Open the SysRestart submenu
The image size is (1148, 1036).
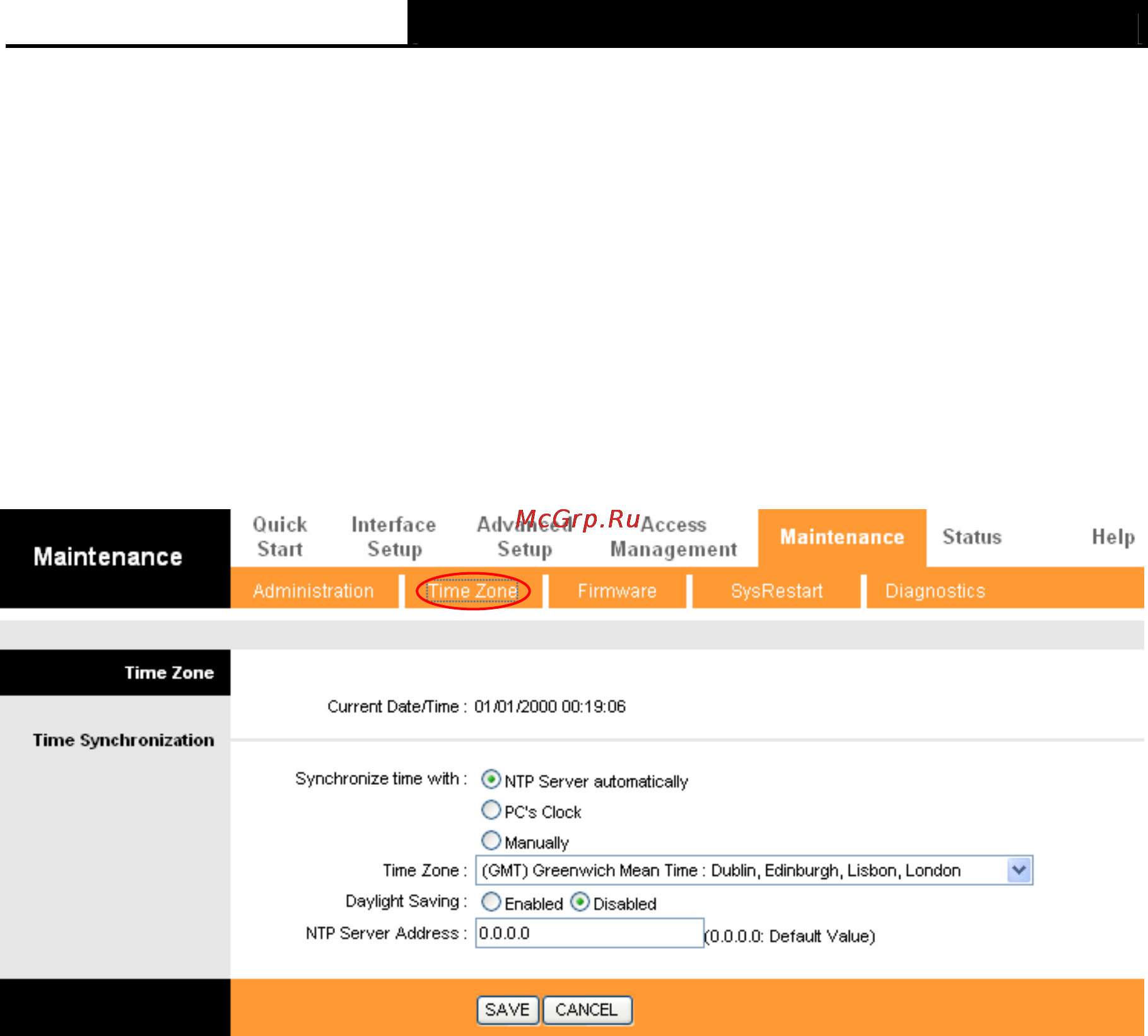point(776,591)
